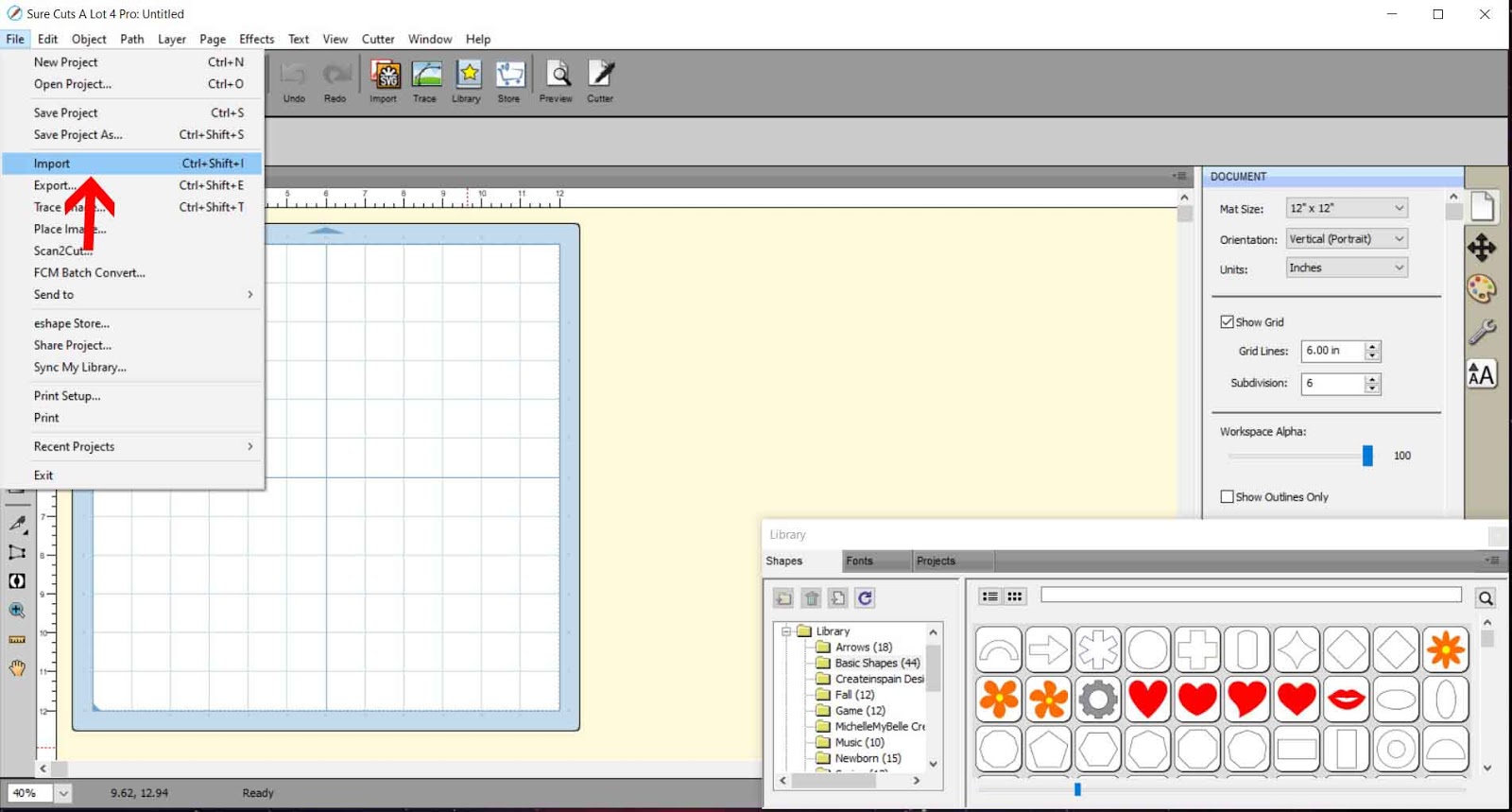The image size is (1512, 812).
Task: Choose Open Project menu entry
Action: 132,84
